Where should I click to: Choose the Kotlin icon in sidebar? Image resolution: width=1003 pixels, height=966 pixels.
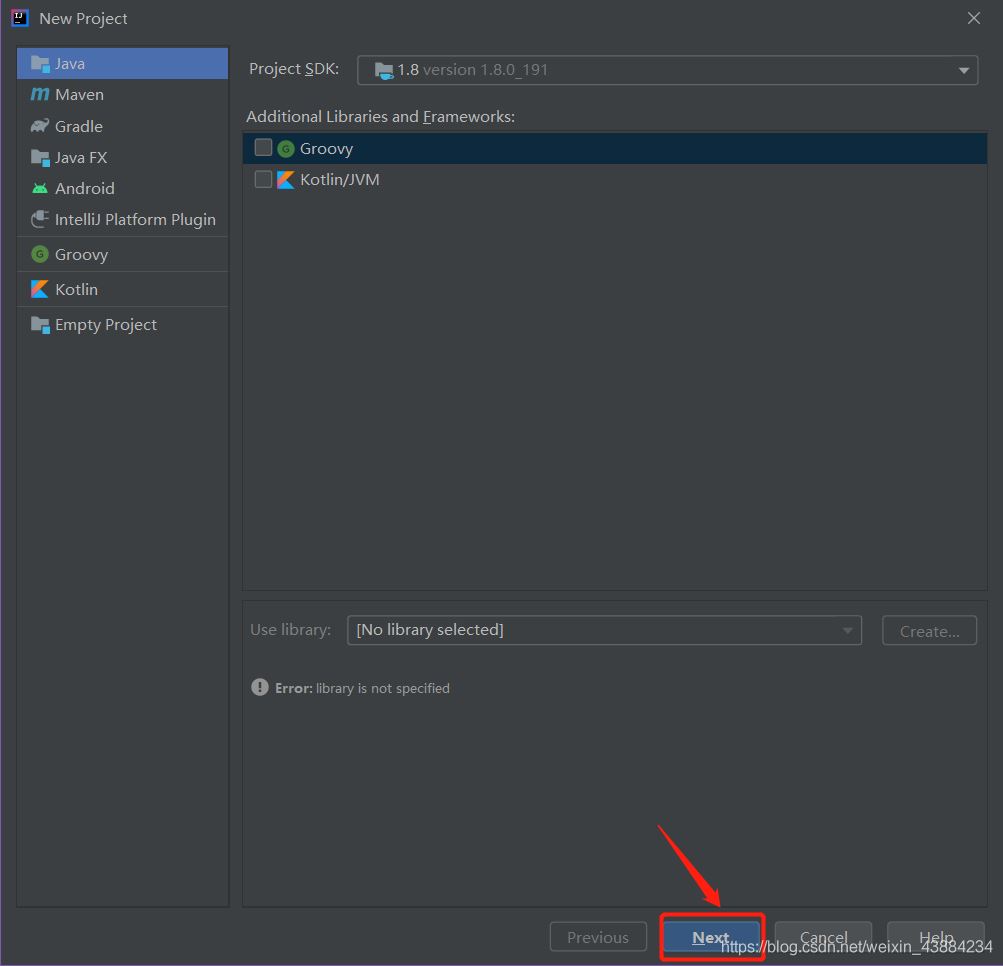tap(39, 289)
